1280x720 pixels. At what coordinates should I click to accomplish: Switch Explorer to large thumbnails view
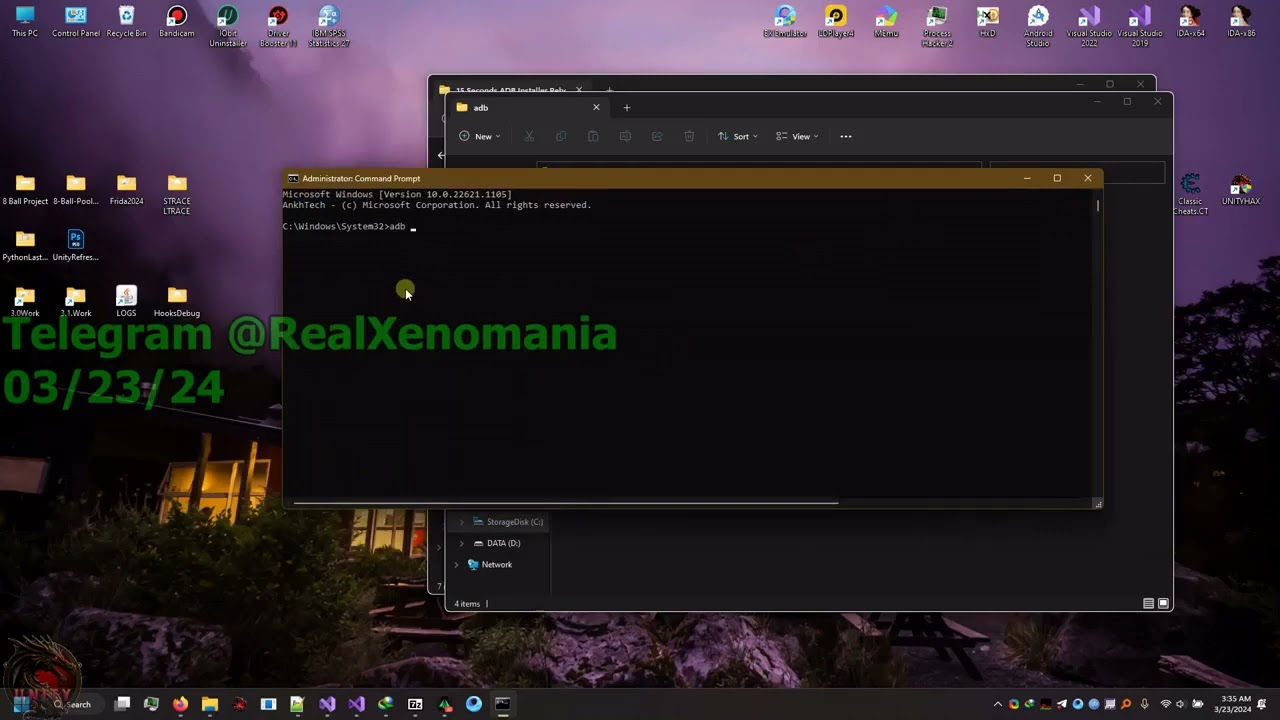(1163, 603)
